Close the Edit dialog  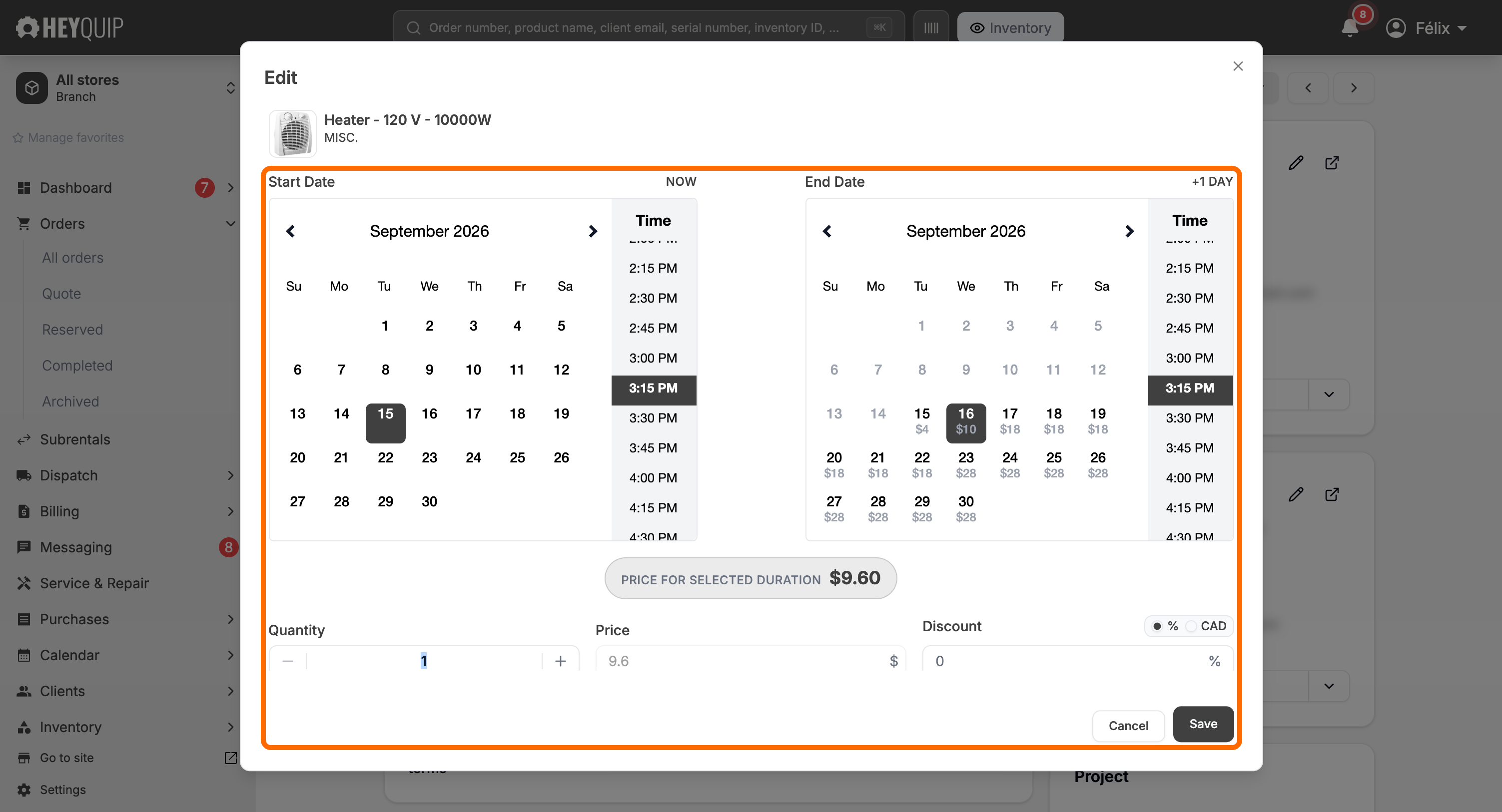click(1238, 66)
